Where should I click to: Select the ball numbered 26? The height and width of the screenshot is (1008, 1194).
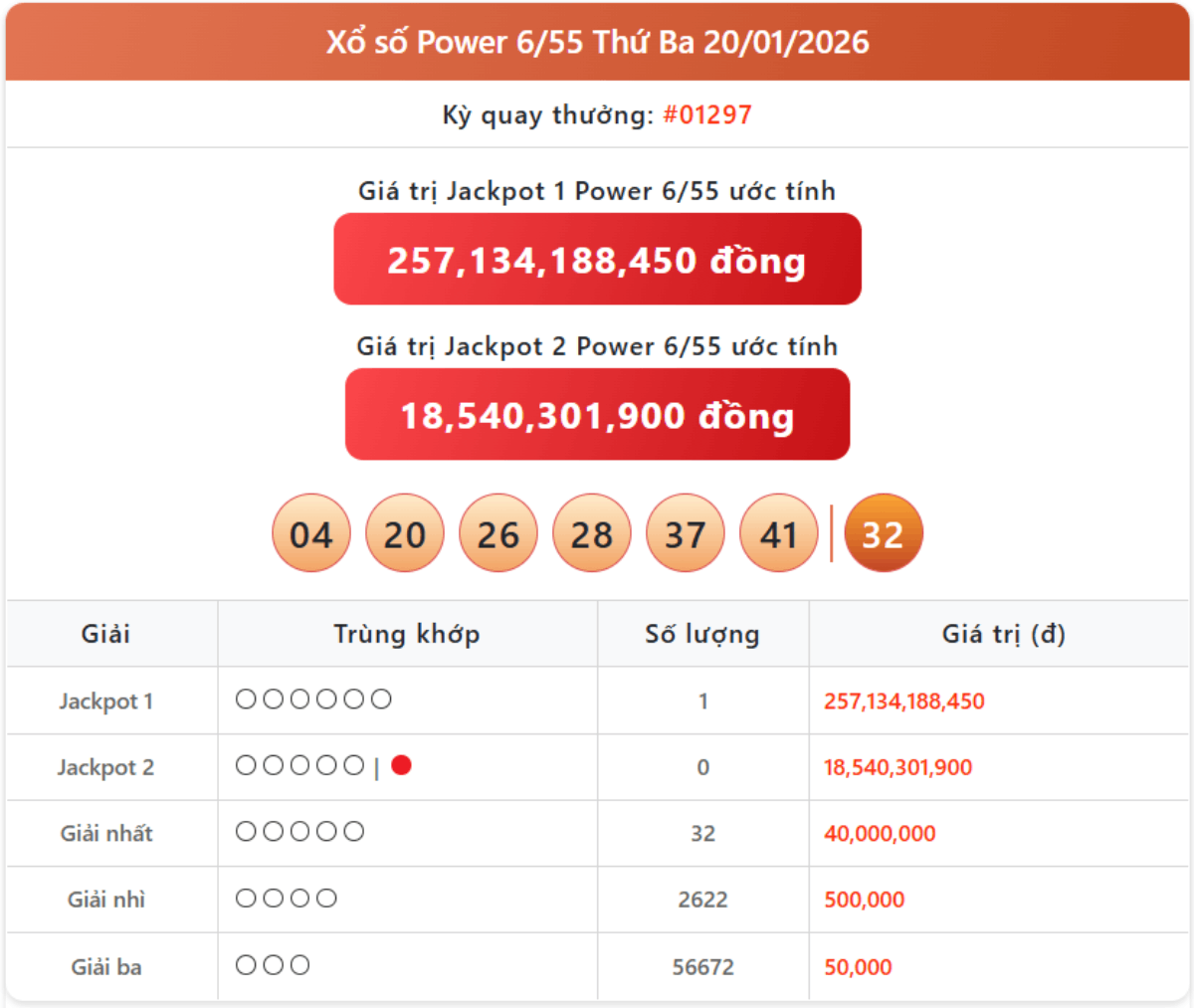point(498,534)
